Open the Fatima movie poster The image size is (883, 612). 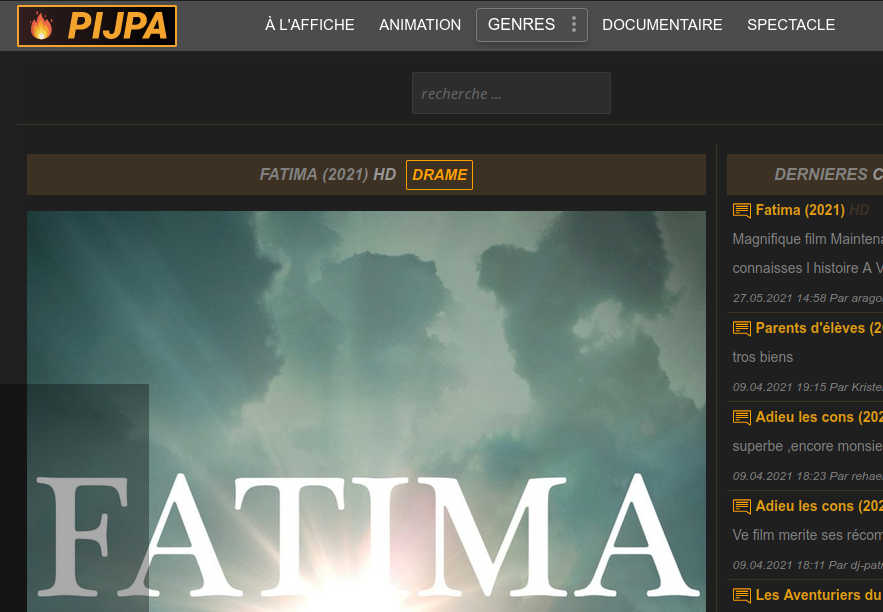[366, 412]
